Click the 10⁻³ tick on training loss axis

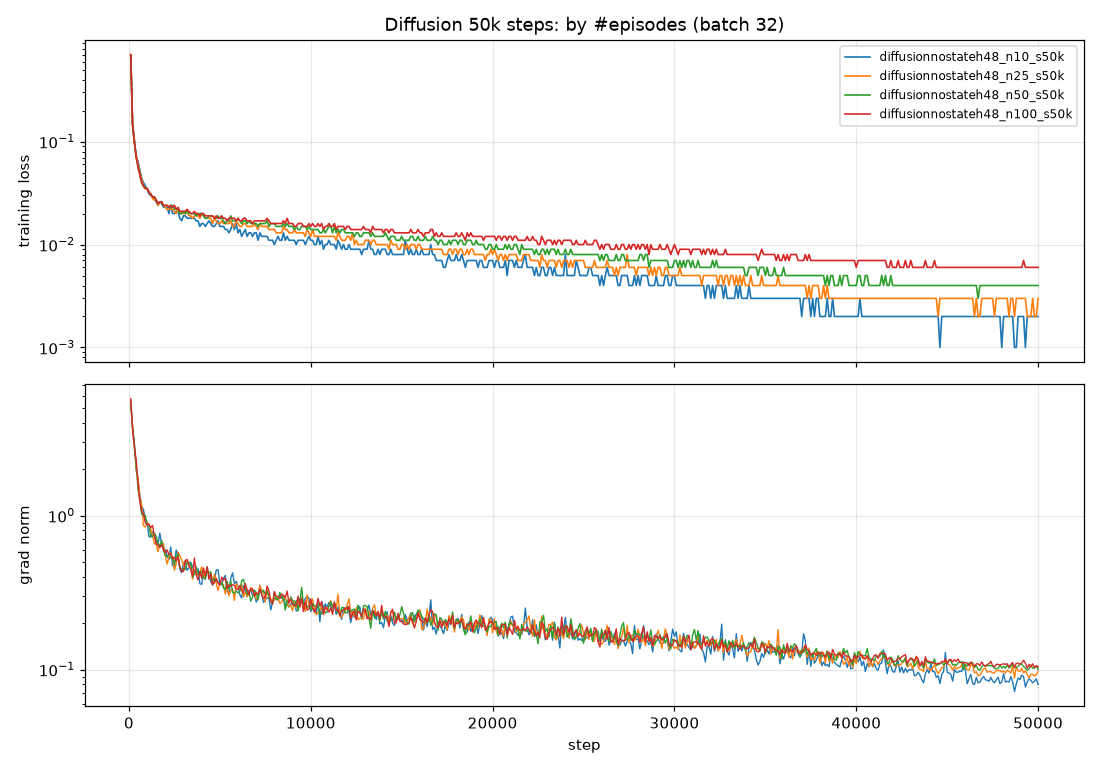pos(57,348)
